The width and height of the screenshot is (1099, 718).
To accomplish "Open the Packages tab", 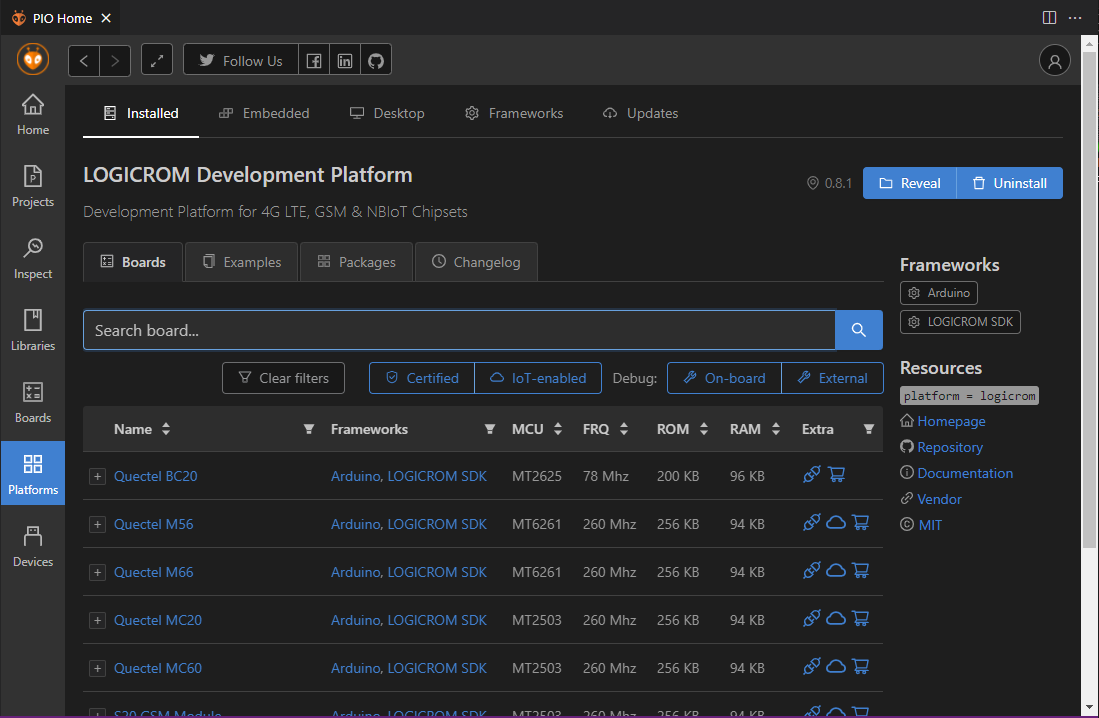I will click(x=356, y=262).
